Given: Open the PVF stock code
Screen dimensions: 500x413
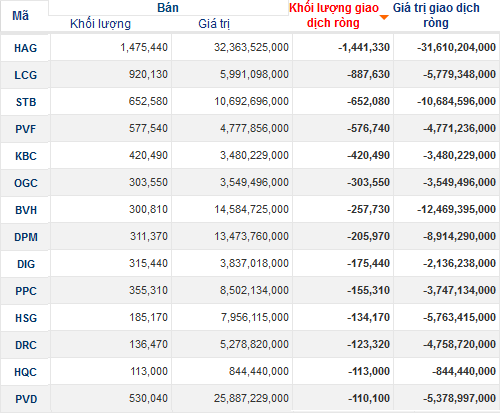Looking at the screenshot, I should [25, 129].
